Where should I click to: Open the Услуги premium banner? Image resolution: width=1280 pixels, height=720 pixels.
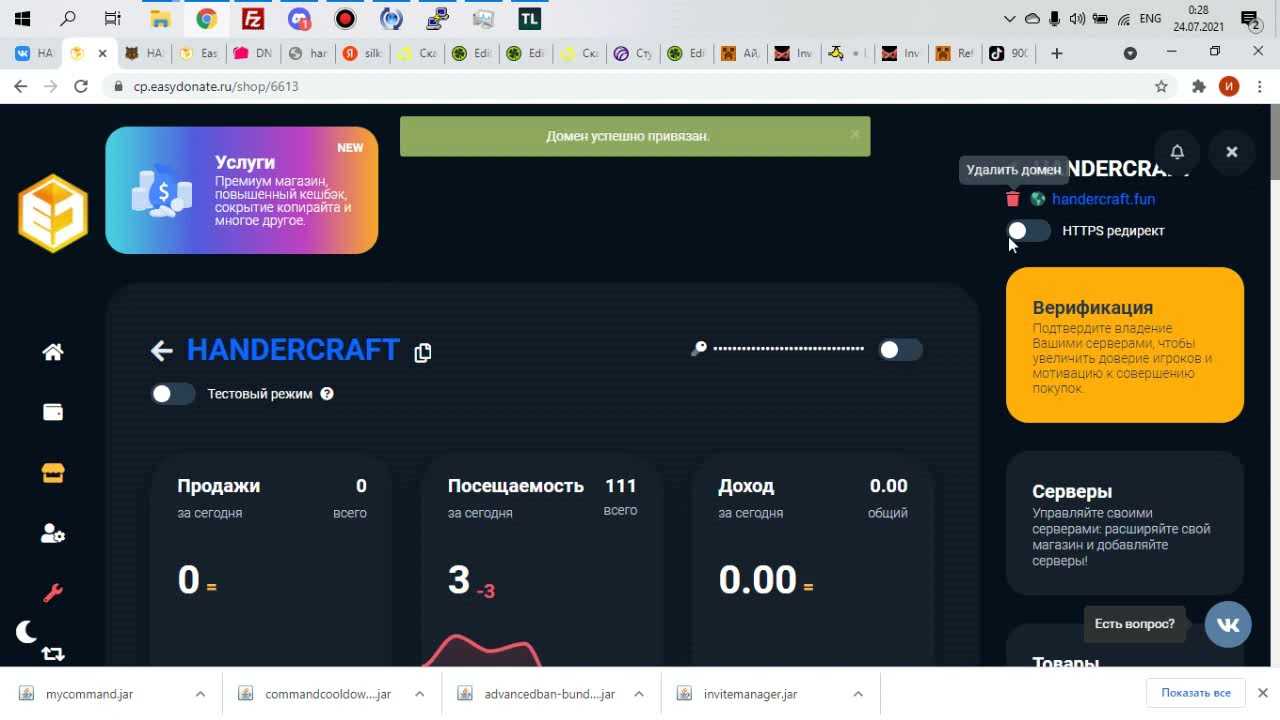tap(242, 190)
